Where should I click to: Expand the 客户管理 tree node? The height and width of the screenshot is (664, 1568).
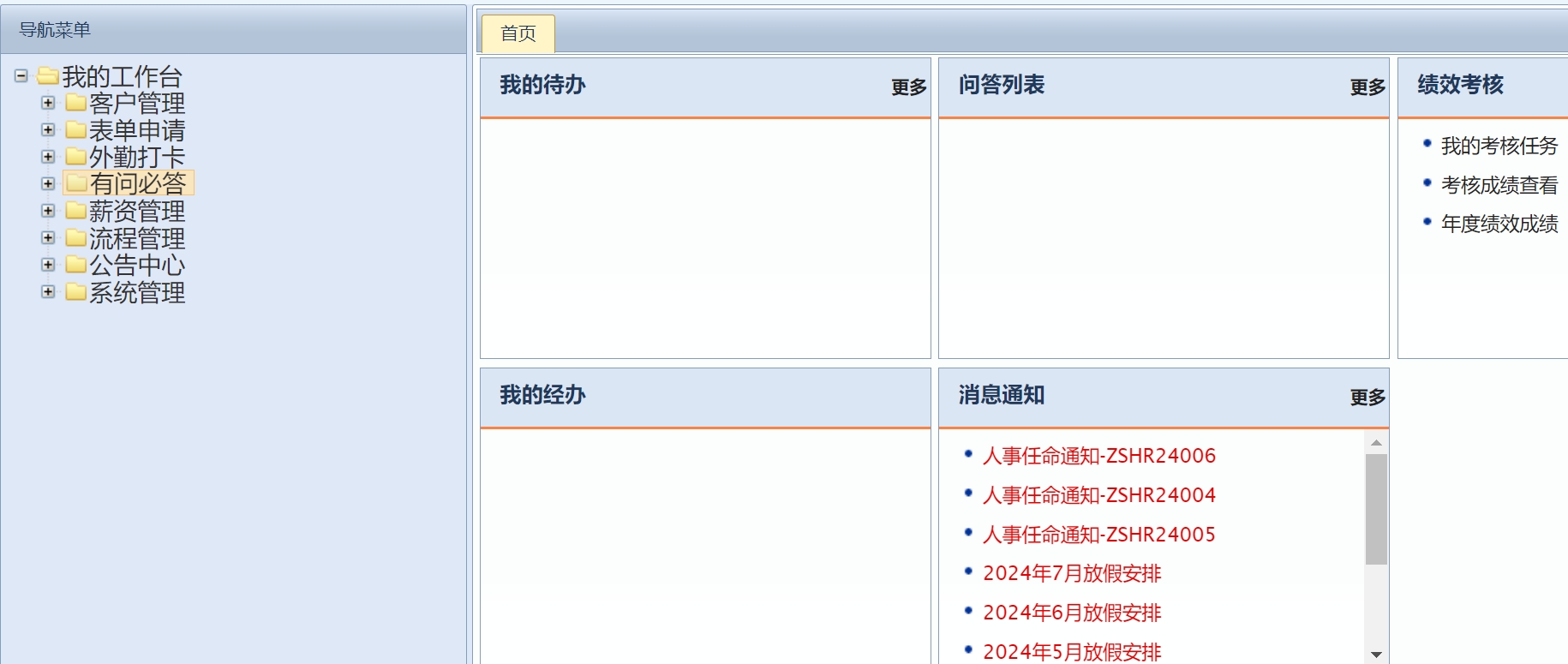pyautogui.click(x=48, y=103)
